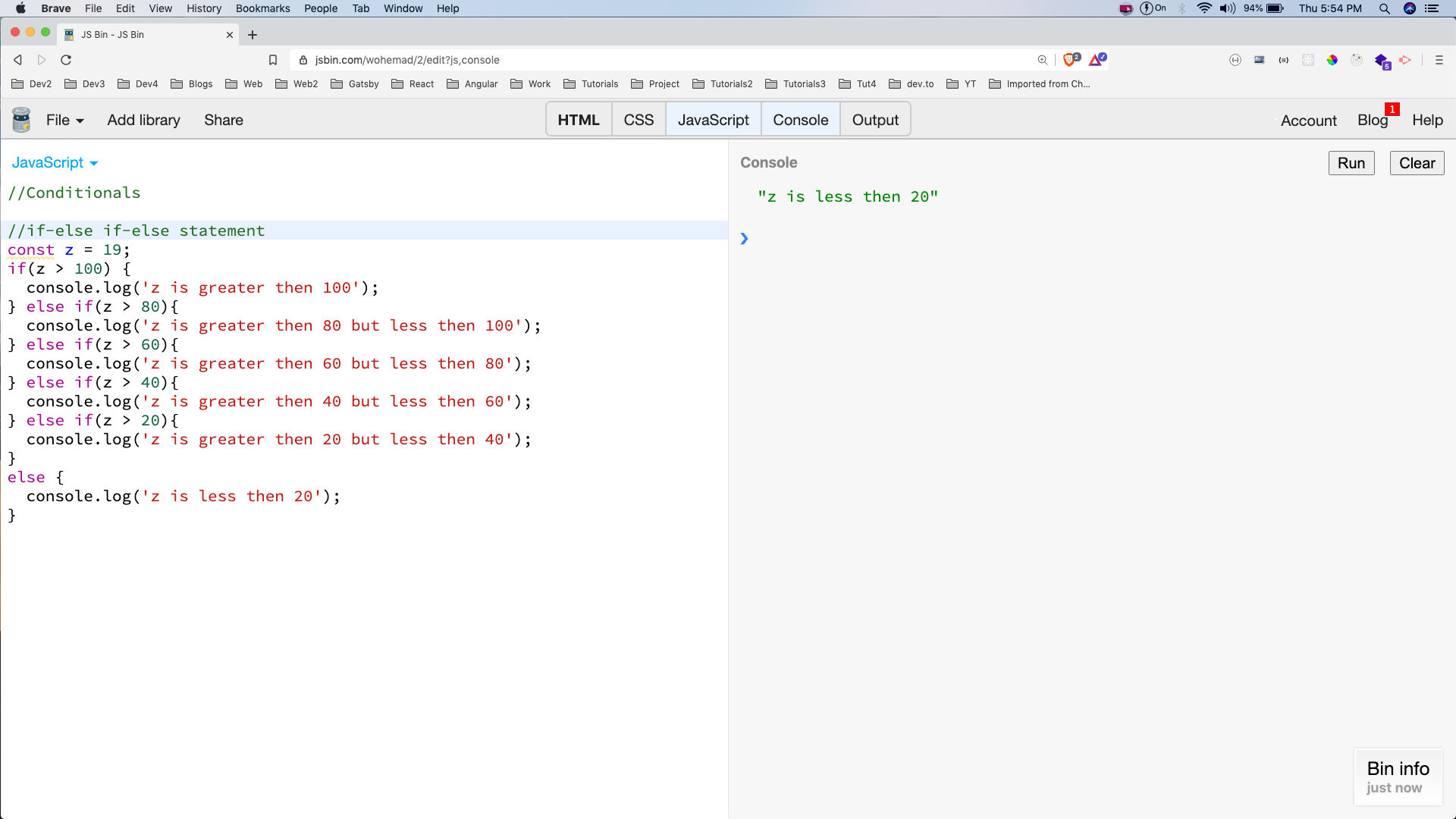The width and height of the screenshot is (1456, 819).
Task: Open the dev.to bookmarks folder
Action: (912, 84)
